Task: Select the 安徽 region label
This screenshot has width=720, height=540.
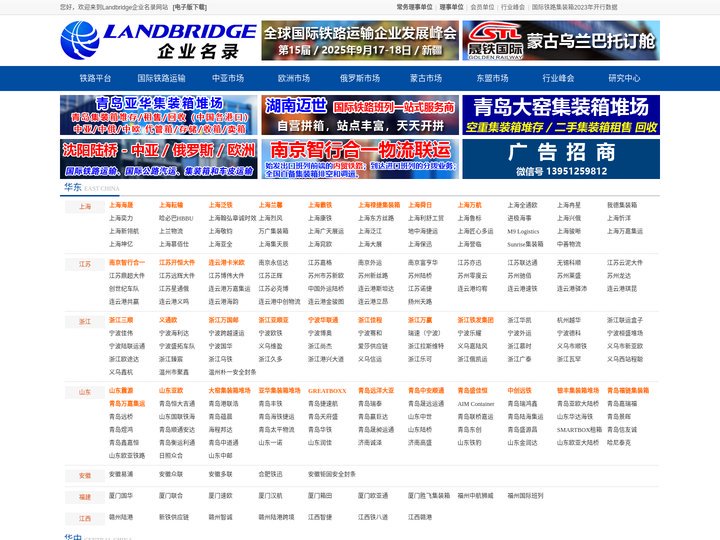Action: click(x=85, y=476)
